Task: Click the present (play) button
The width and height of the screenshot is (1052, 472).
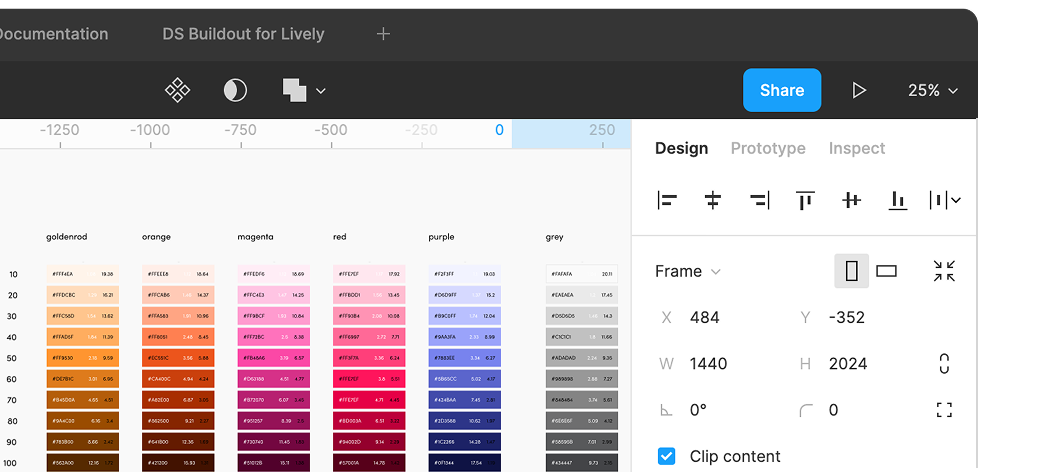Action: (x=858, y=91)
